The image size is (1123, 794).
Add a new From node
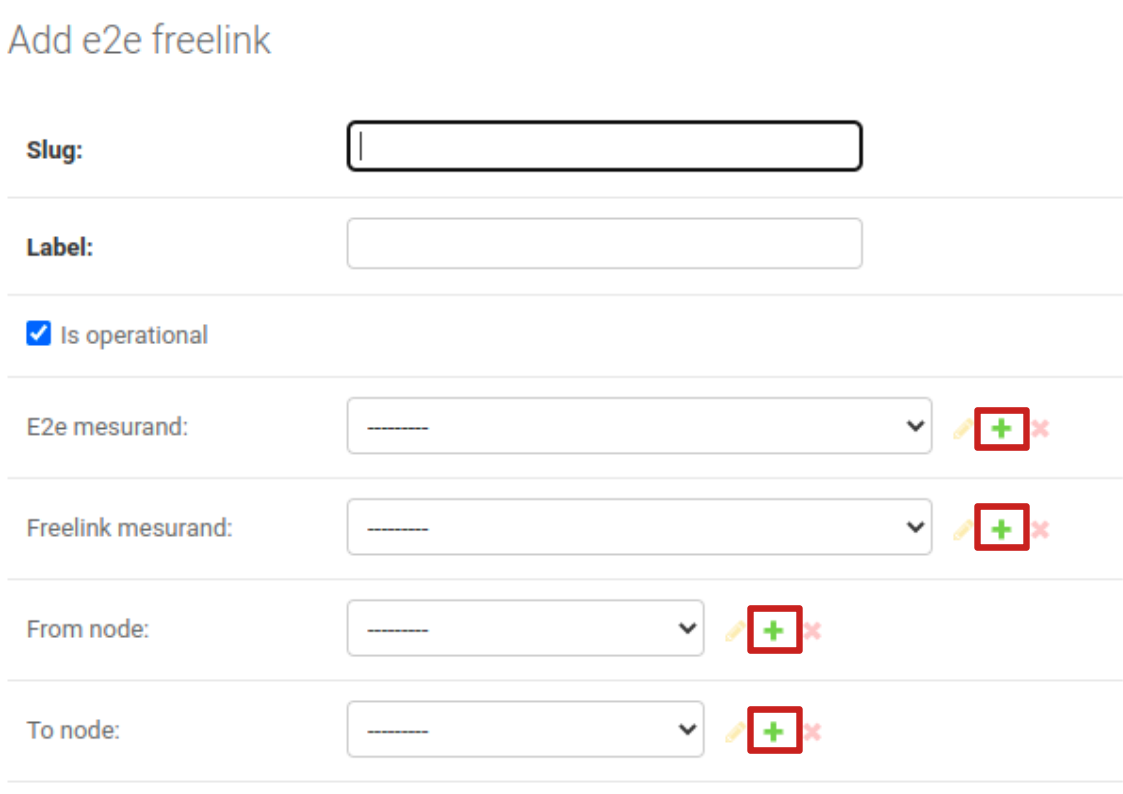click(774, 630)
